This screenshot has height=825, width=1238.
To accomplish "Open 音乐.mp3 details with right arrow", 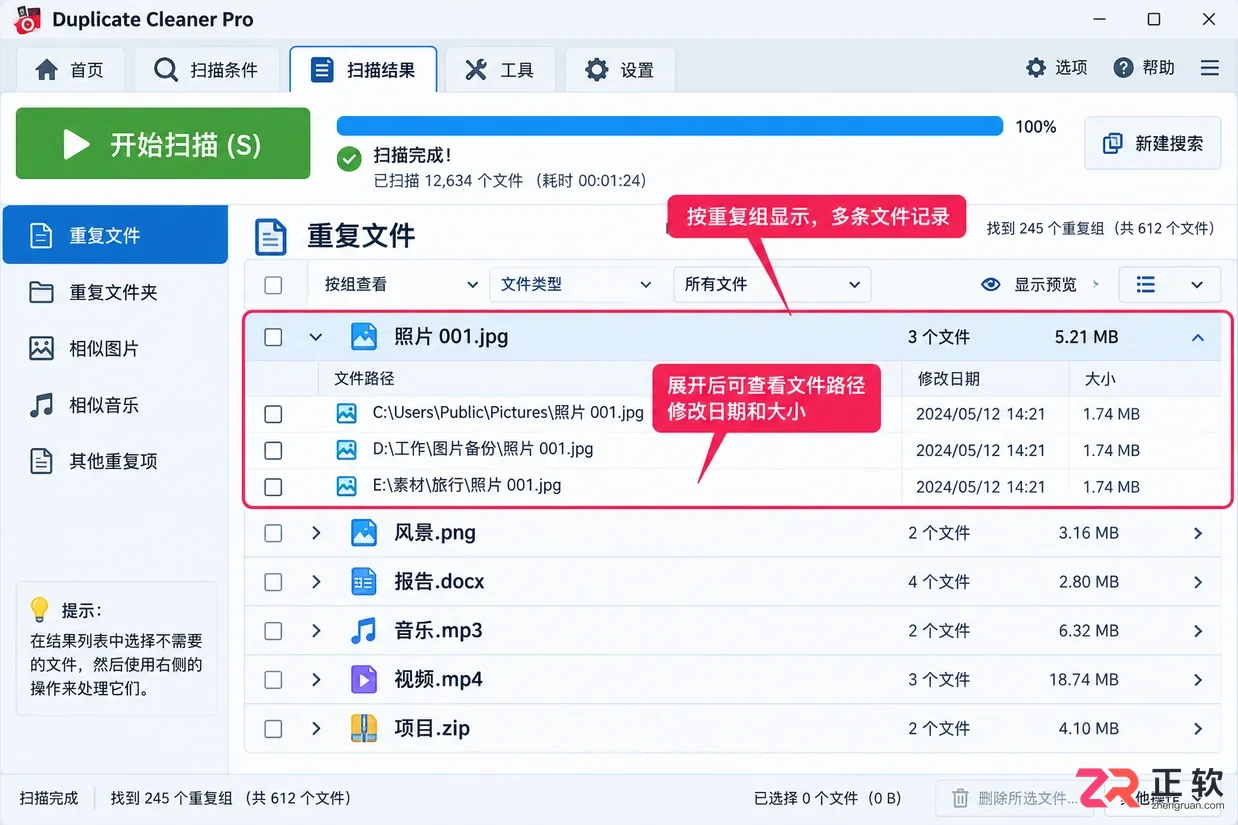I will (x=1198, y=631).
